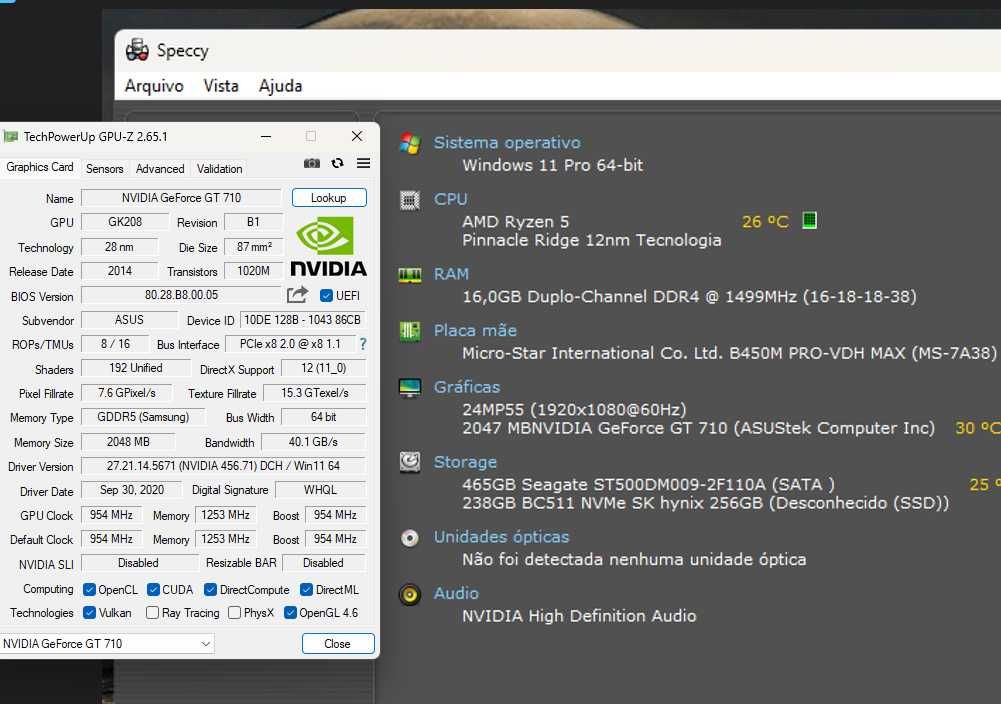The height and width of the screenshot is (704, 1001).
Task: Enable the Ray Tracing checkbox
Action: pyautogui.click(x=152, y=613)
